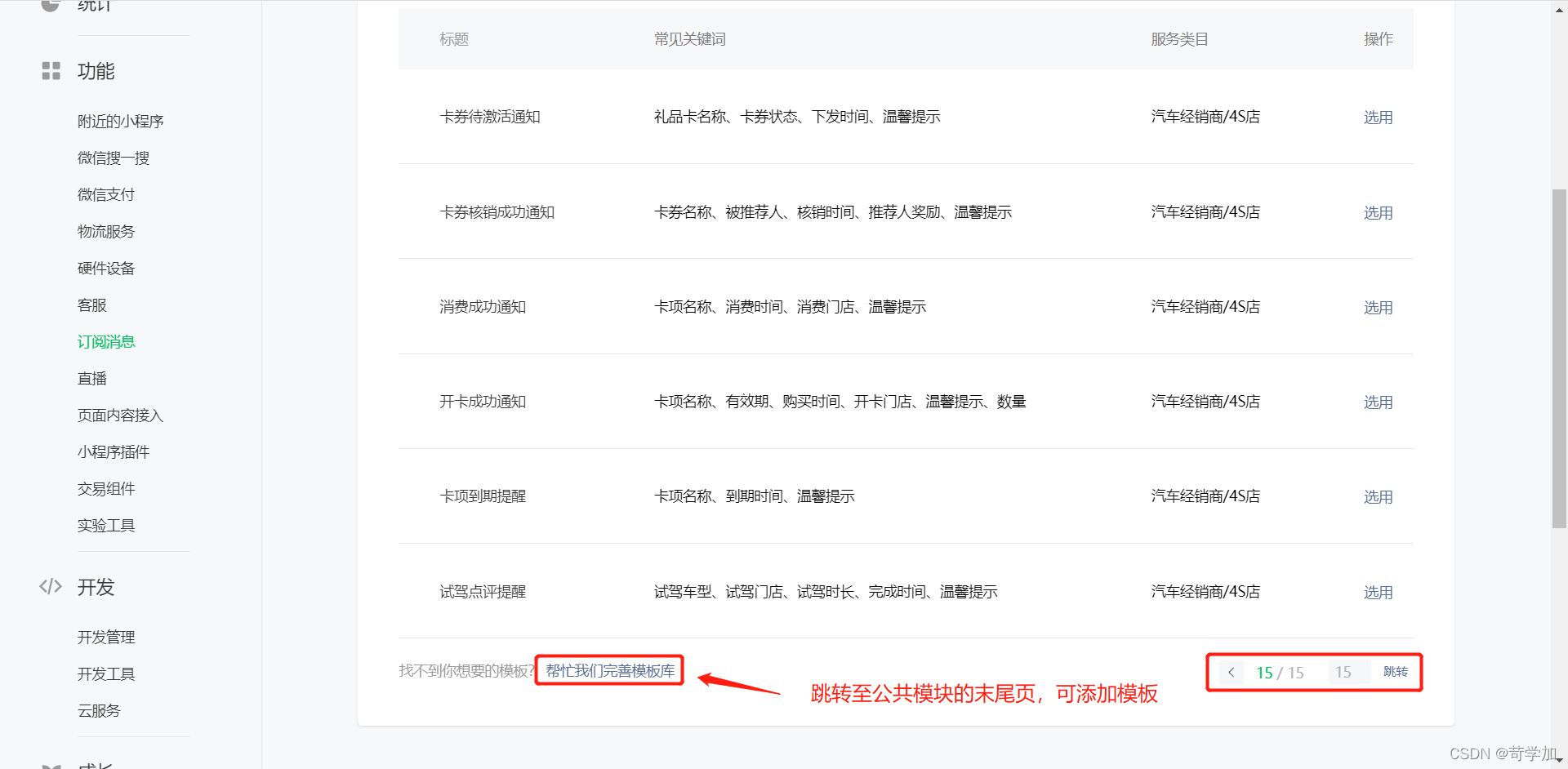Focus the page number input showing 15
This screenshot has width=1568, height=769.
(x=1348, y=672)
